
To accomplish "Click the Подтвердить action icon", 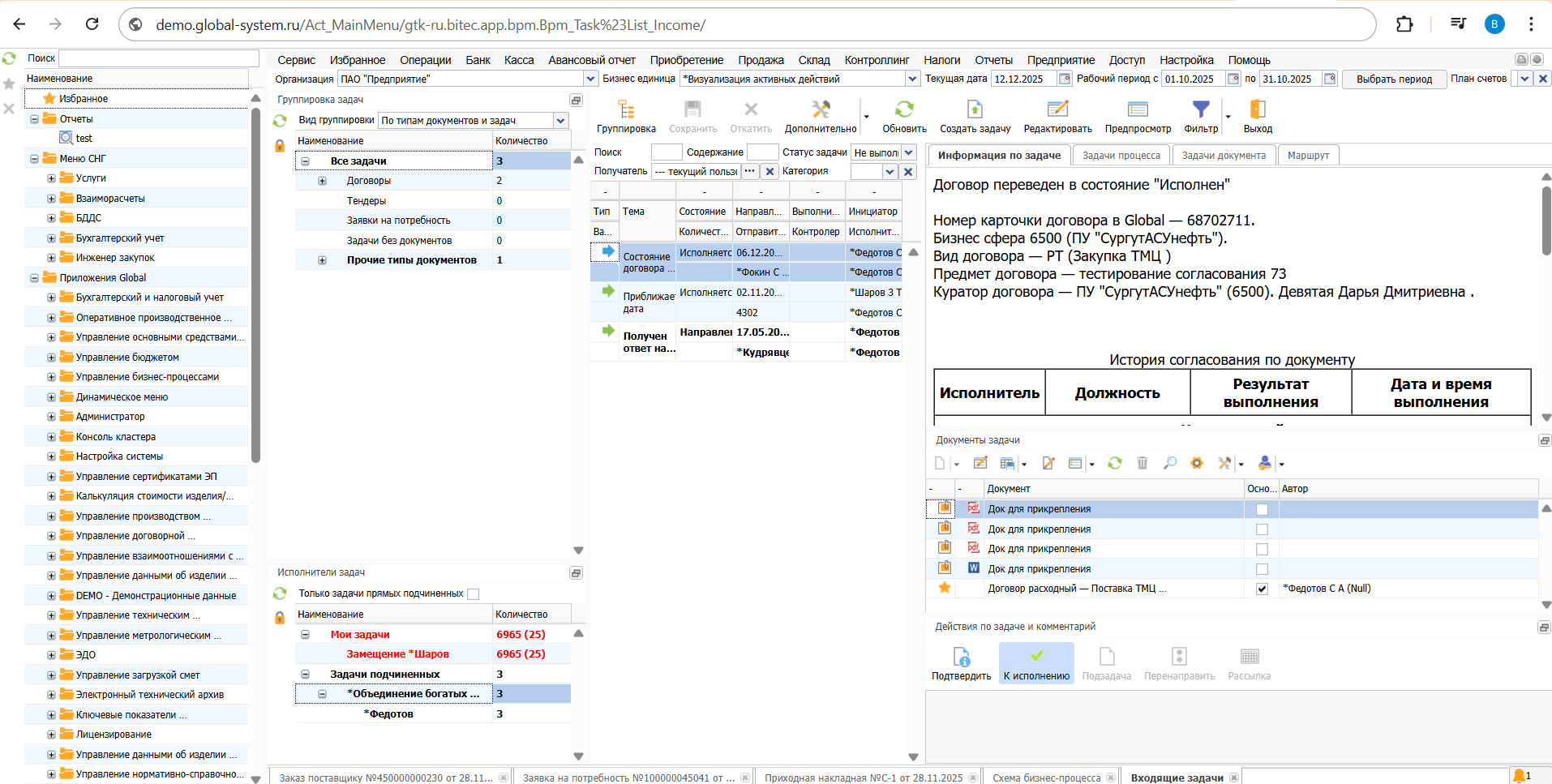I will [x=961, y=657].
